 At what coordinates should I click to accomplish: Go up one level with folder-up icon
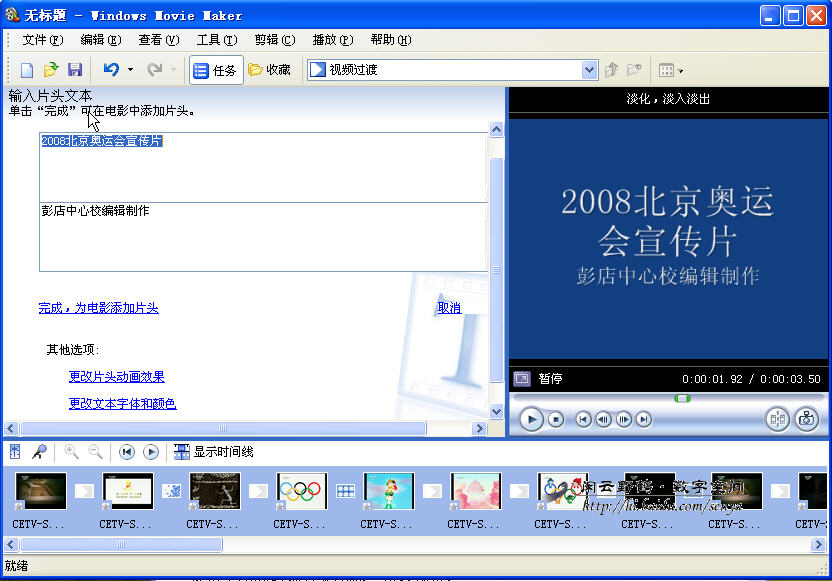[612, 70]
